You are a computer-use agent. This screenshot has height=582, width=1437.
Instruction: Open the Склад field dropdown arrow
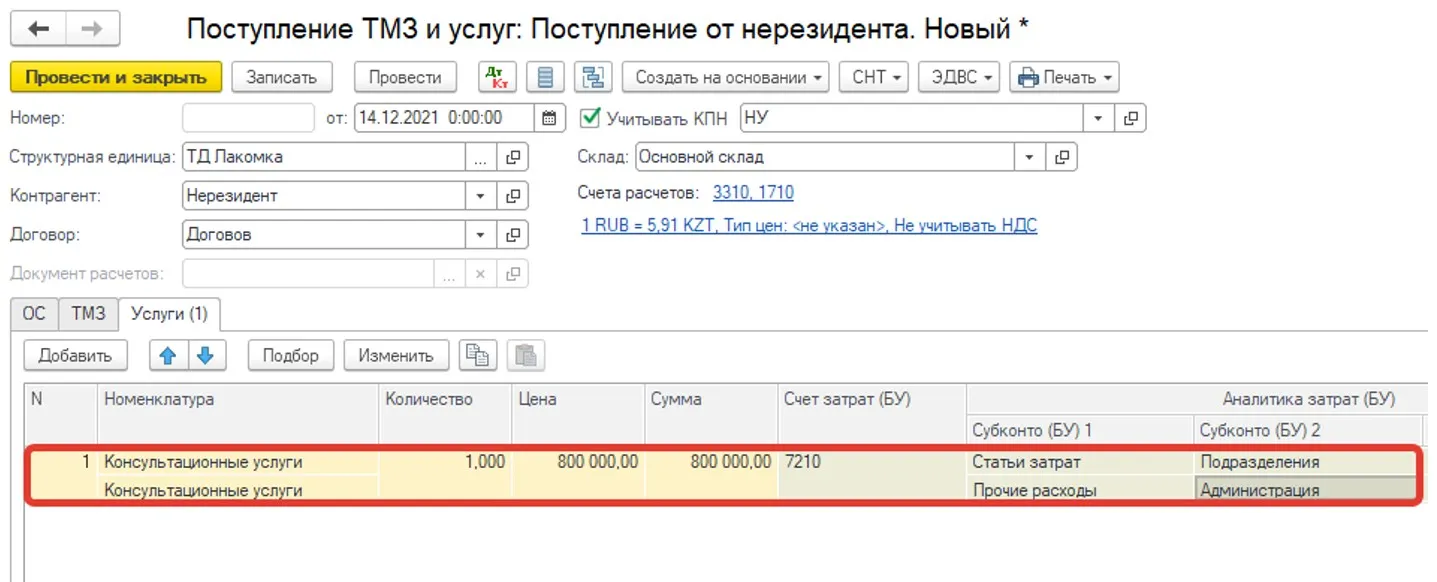pos(1030,157)
